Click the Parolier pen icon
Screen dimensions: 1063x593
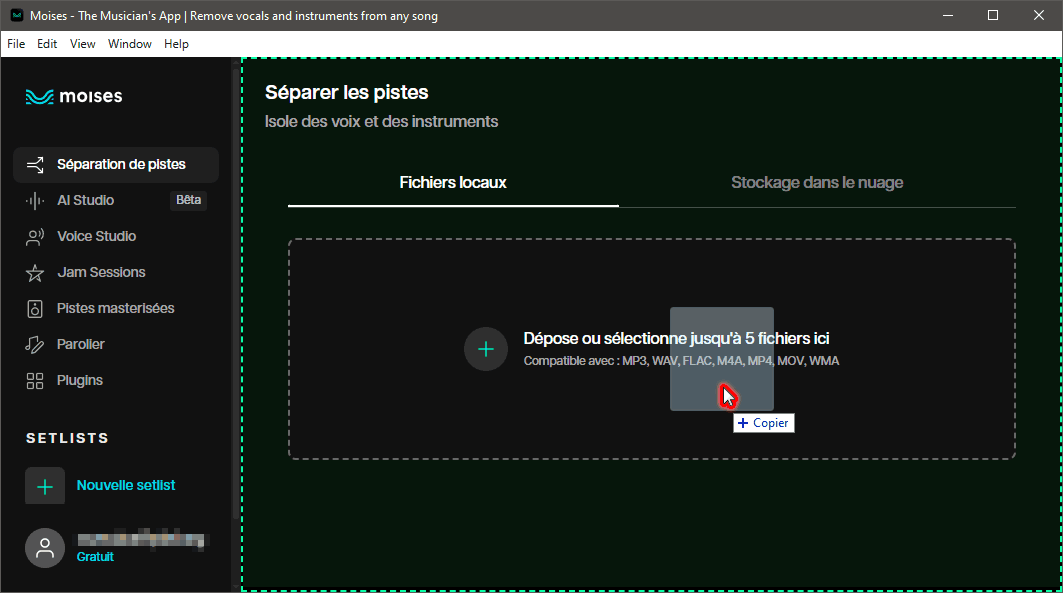tap(35, 344)
